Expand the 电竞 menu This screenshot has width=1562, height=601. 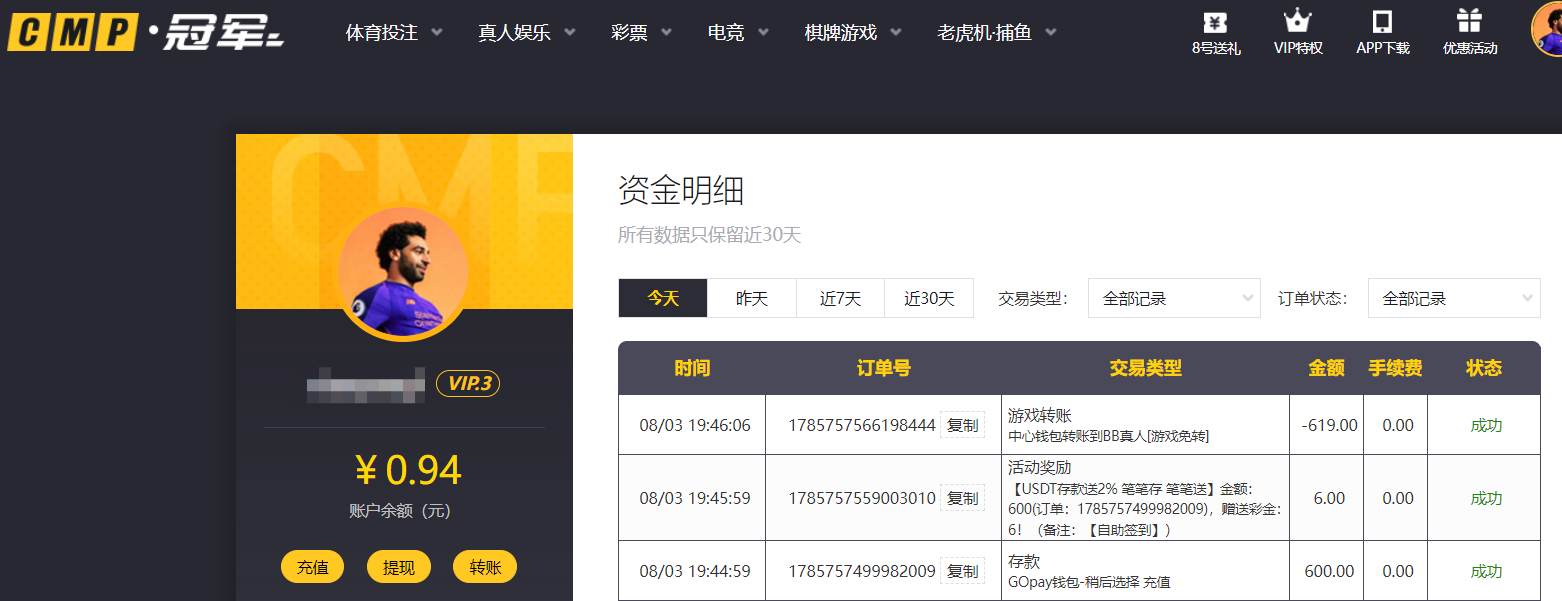coord(738,32)
